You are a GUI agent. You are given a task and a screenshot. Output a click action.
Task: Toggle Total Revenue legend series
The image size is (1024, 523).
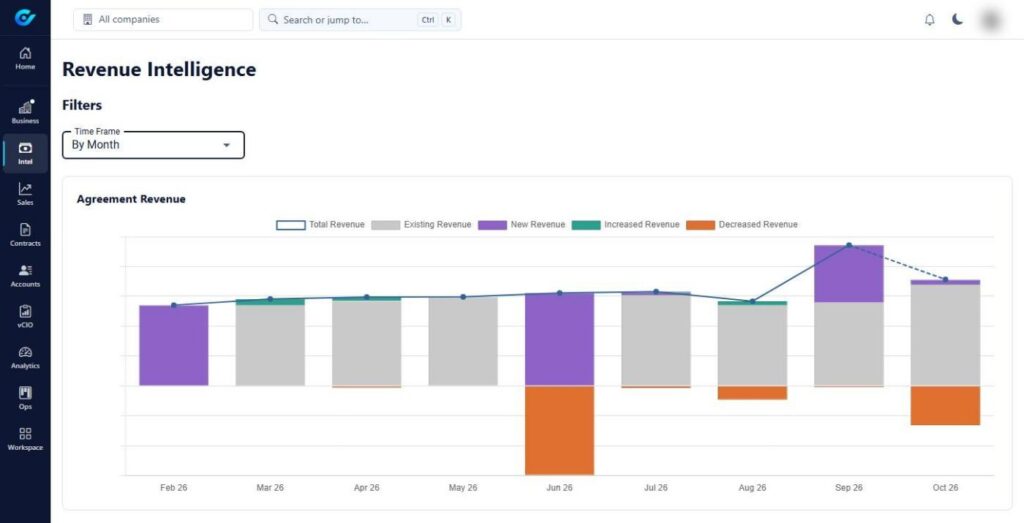(320, 225)
